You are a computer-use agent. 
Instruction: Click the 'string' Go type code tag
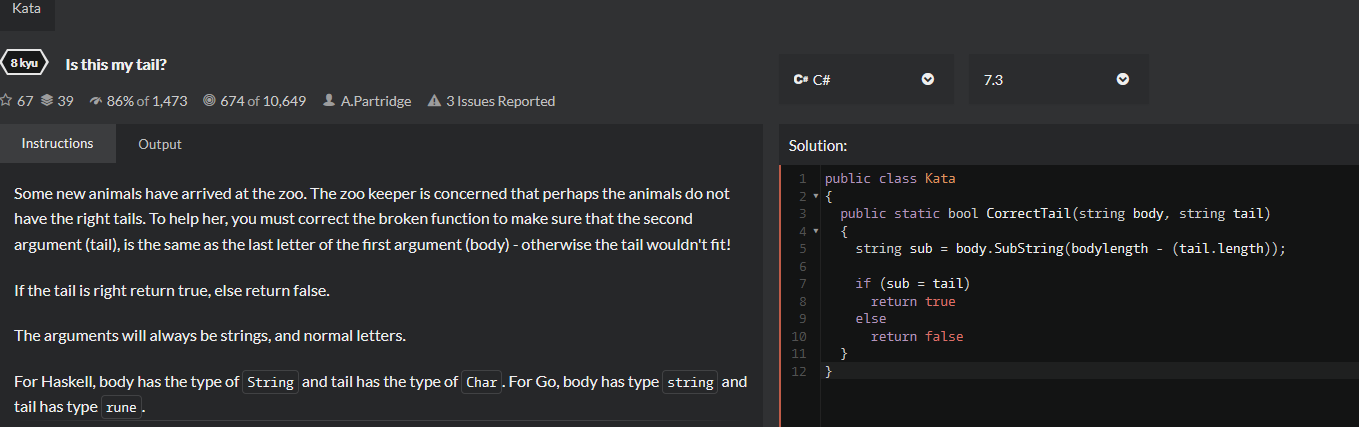690,382
